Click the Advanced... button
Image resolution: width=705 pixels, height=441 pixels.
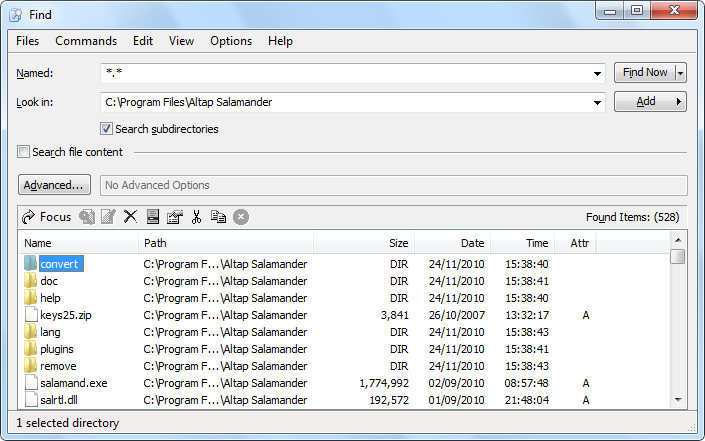[54, 185]
